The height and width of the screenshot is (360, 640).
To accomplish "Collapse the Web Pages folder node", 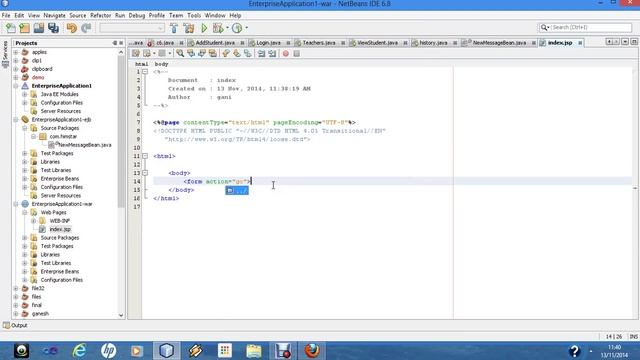I will 25,212.
